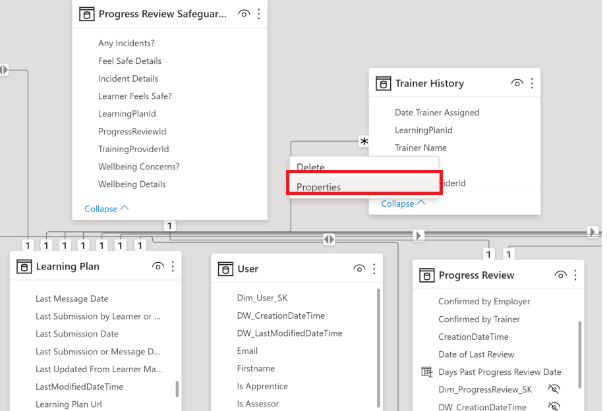Viewport: 607px width, 411px height.
Task: Click the filter direction marker at left edge
Action: point(4,70)
